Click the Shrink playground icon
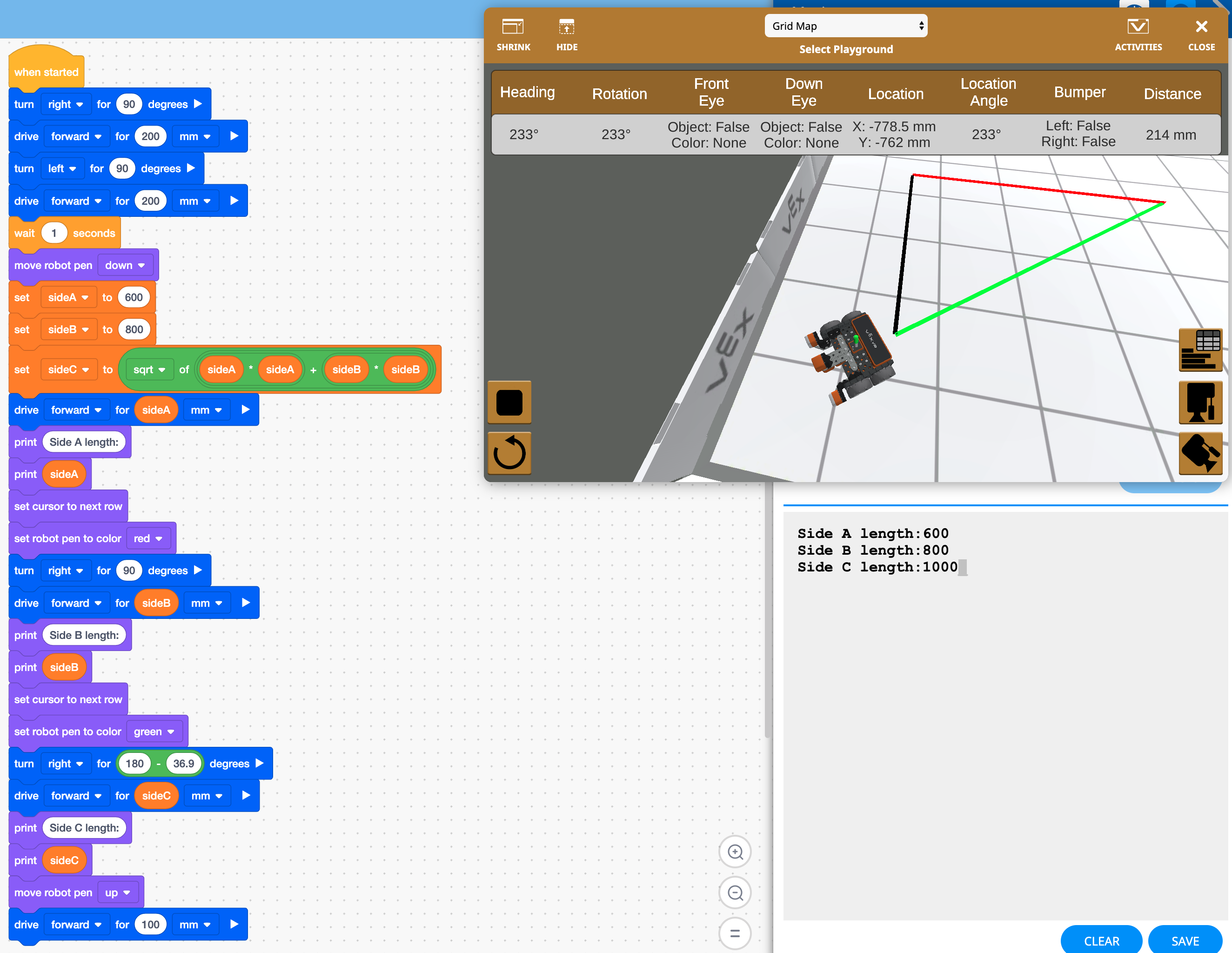The height and width of the screenshot is (953, 1232). point(513,34)
